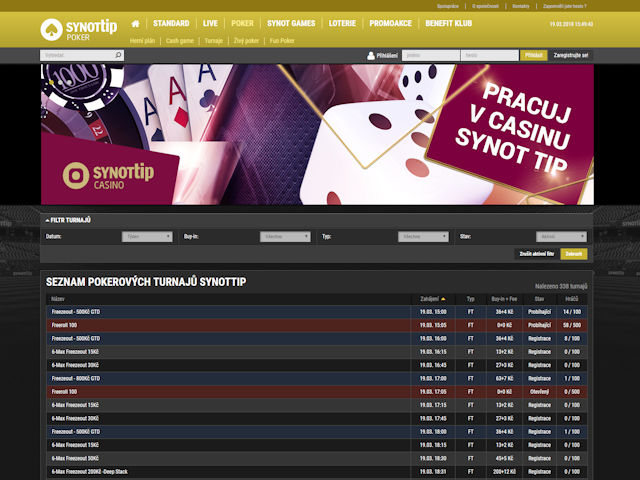Go to Turnaje submenu link

(213, 41)
